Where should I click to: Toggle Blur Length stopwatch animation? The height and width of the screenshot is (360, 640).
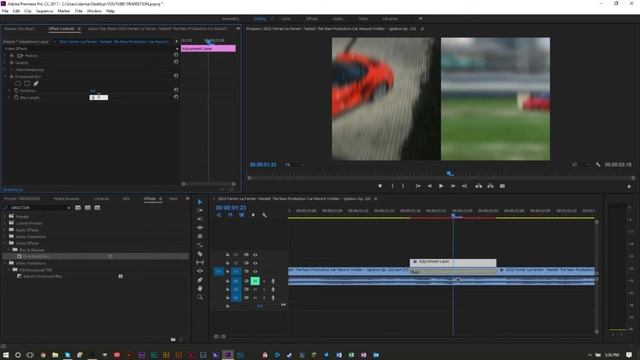click(x=16, y=98)
